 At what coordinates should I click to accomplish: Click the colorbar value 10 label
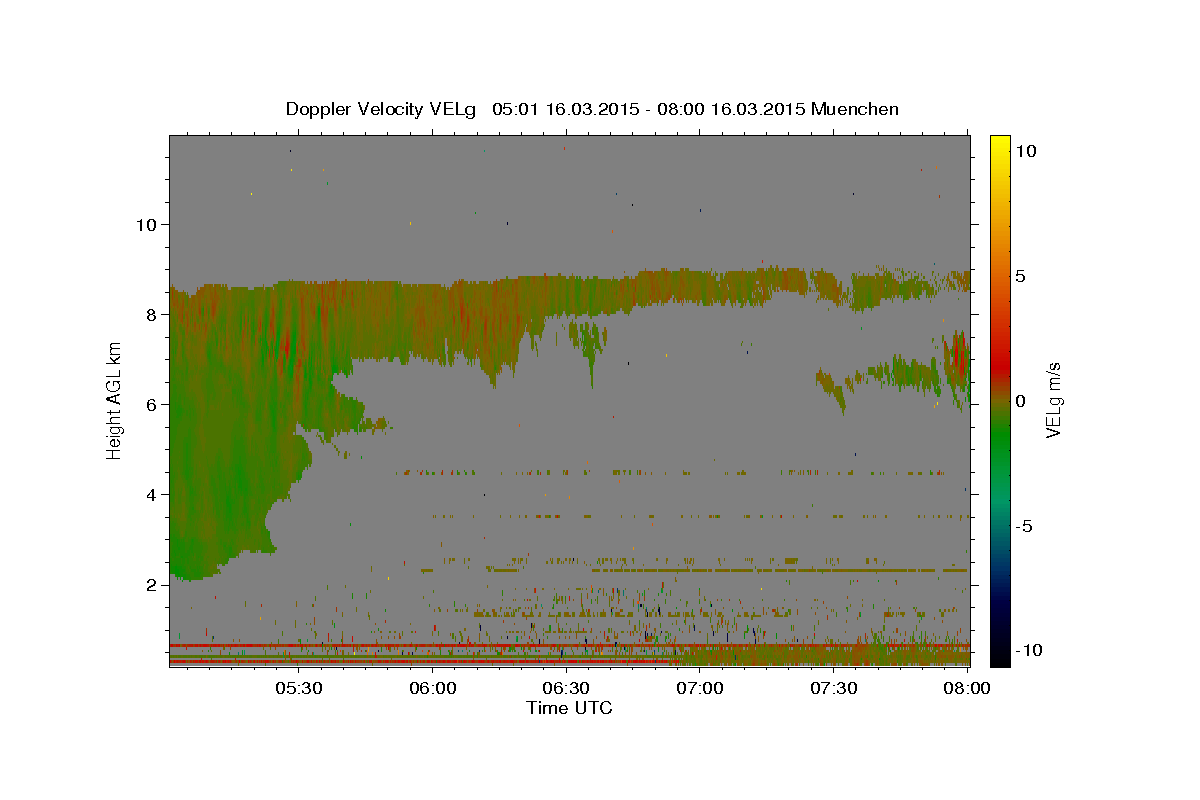click(x=1026, y=151)
